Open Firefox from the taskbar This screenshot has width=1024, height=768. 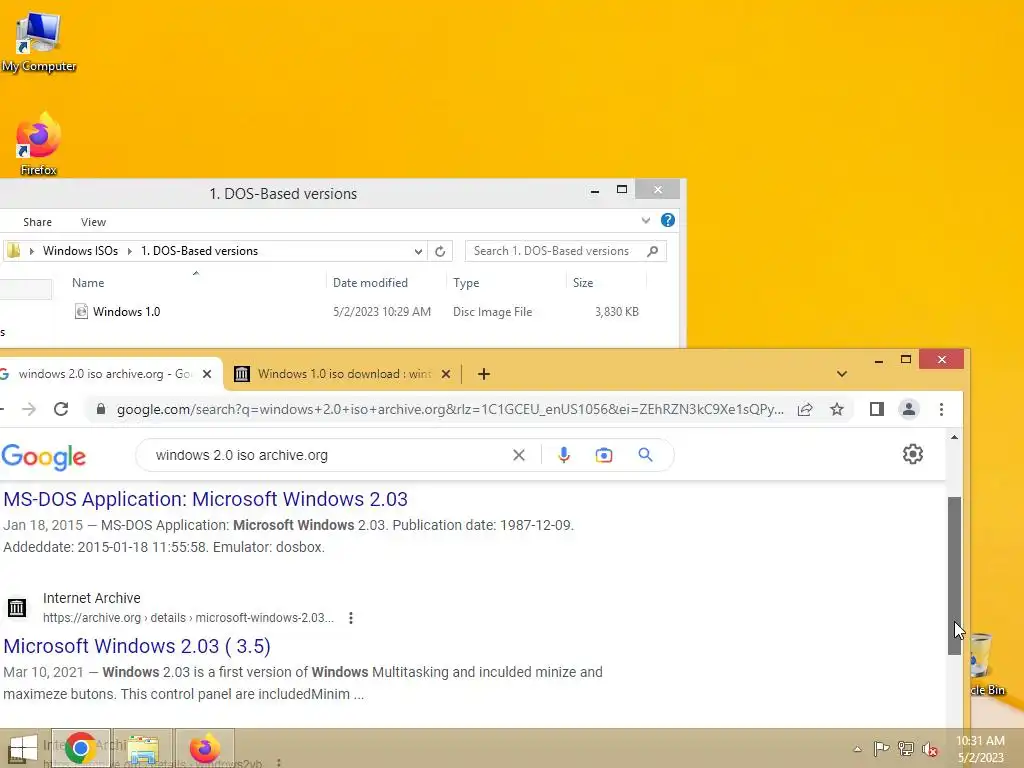(x=204, y=748)
